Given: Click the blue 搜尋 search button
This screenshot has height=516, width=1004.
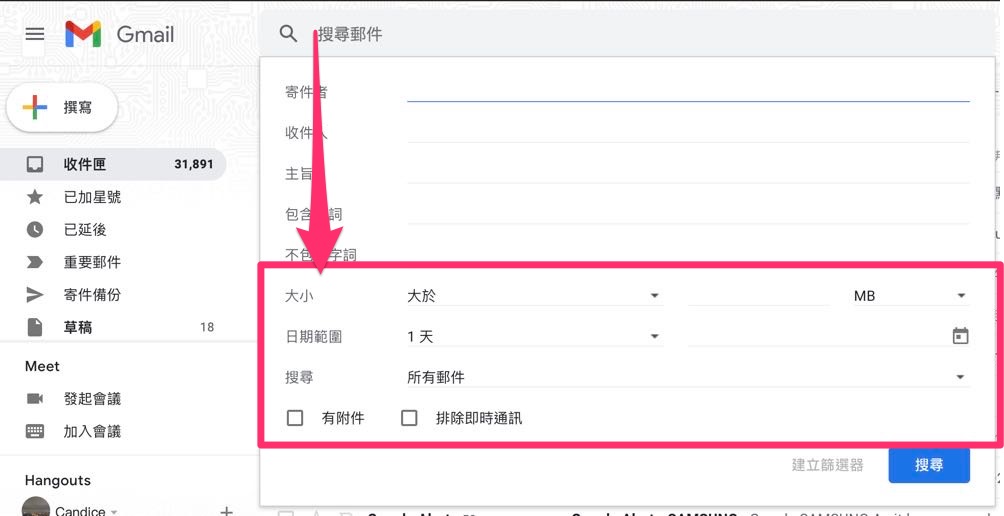Looking at the screenshot, I should (x=929, y=465).
